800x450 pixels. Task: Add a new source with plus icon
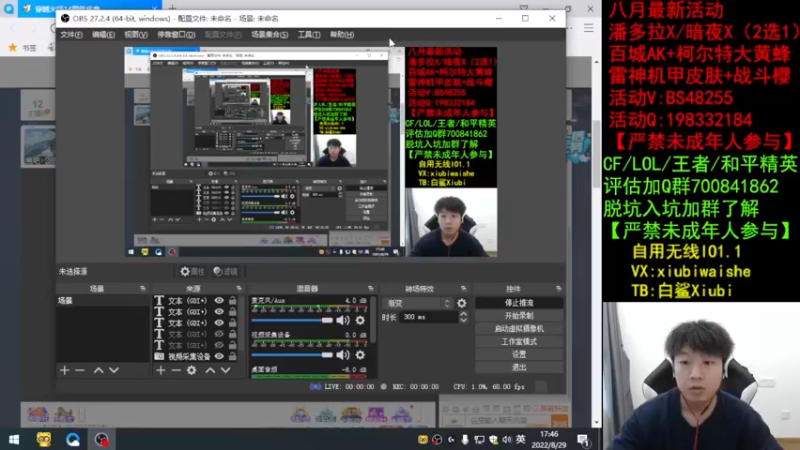click(161, 370)
